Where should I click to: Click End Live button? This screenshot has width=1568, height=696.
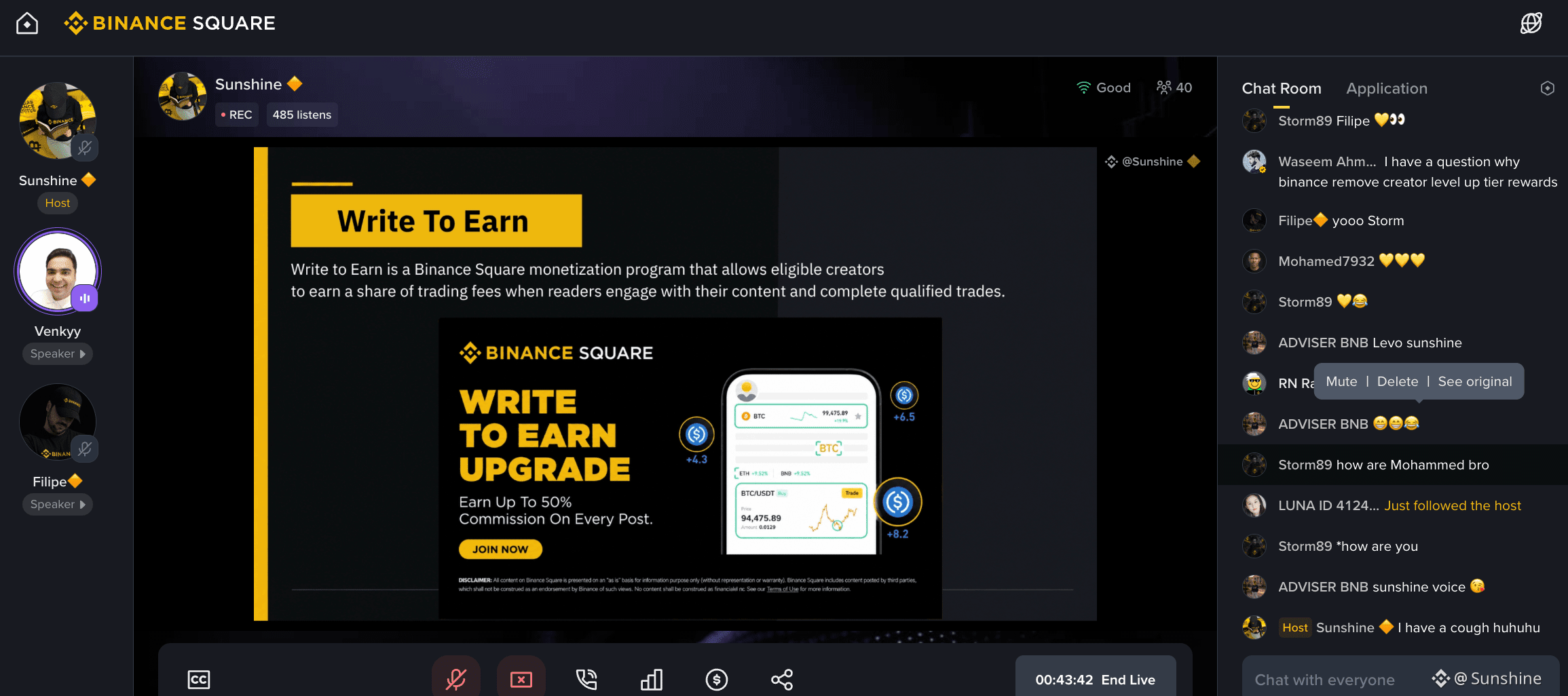[1128, 680]
